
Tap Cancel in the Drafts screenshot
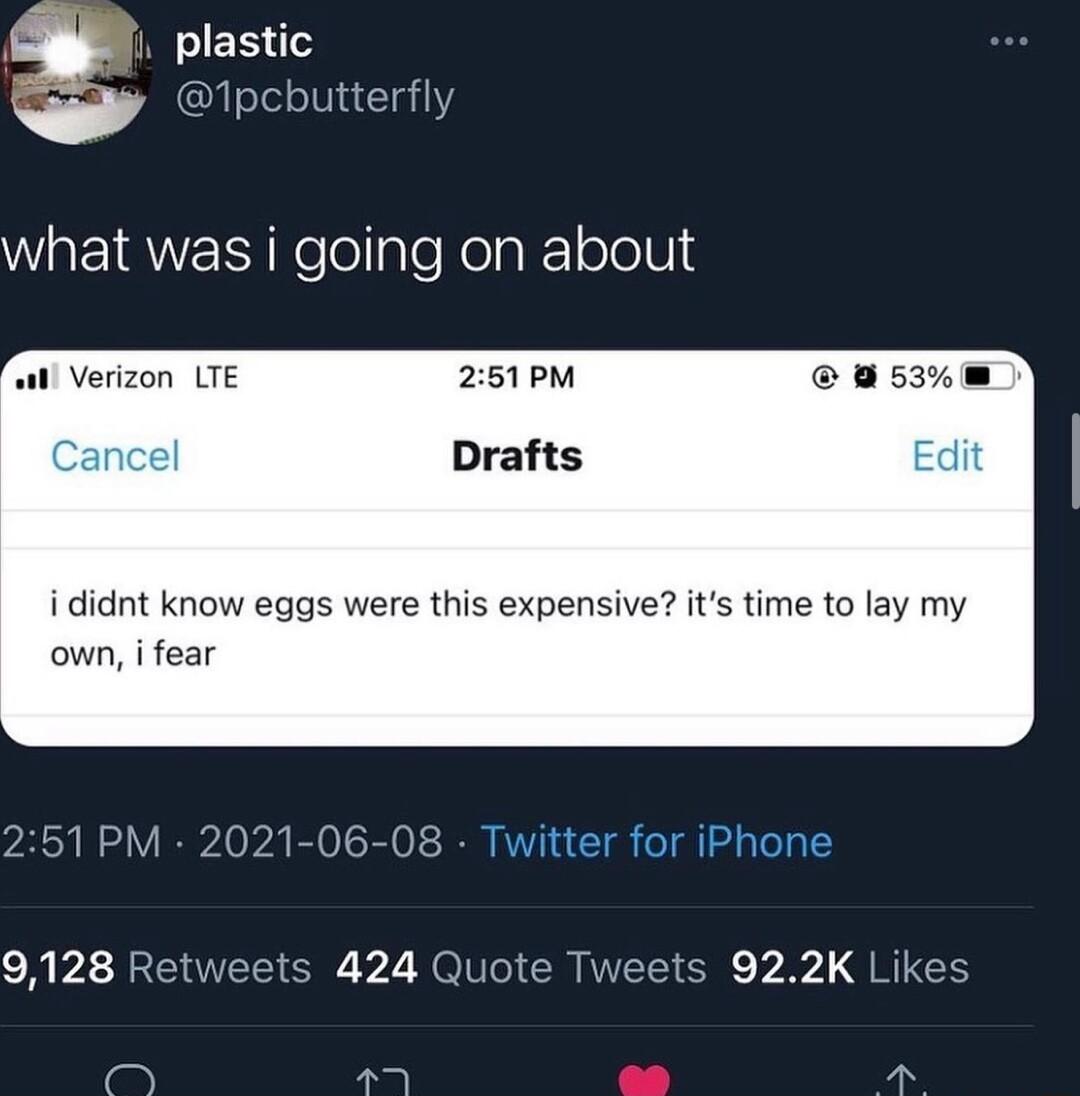[x=115, y=456]
